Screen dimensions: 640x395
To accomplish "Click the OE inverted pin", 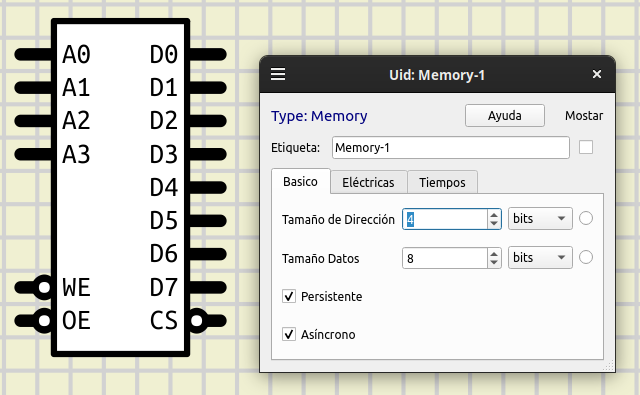I will [33, 321].
